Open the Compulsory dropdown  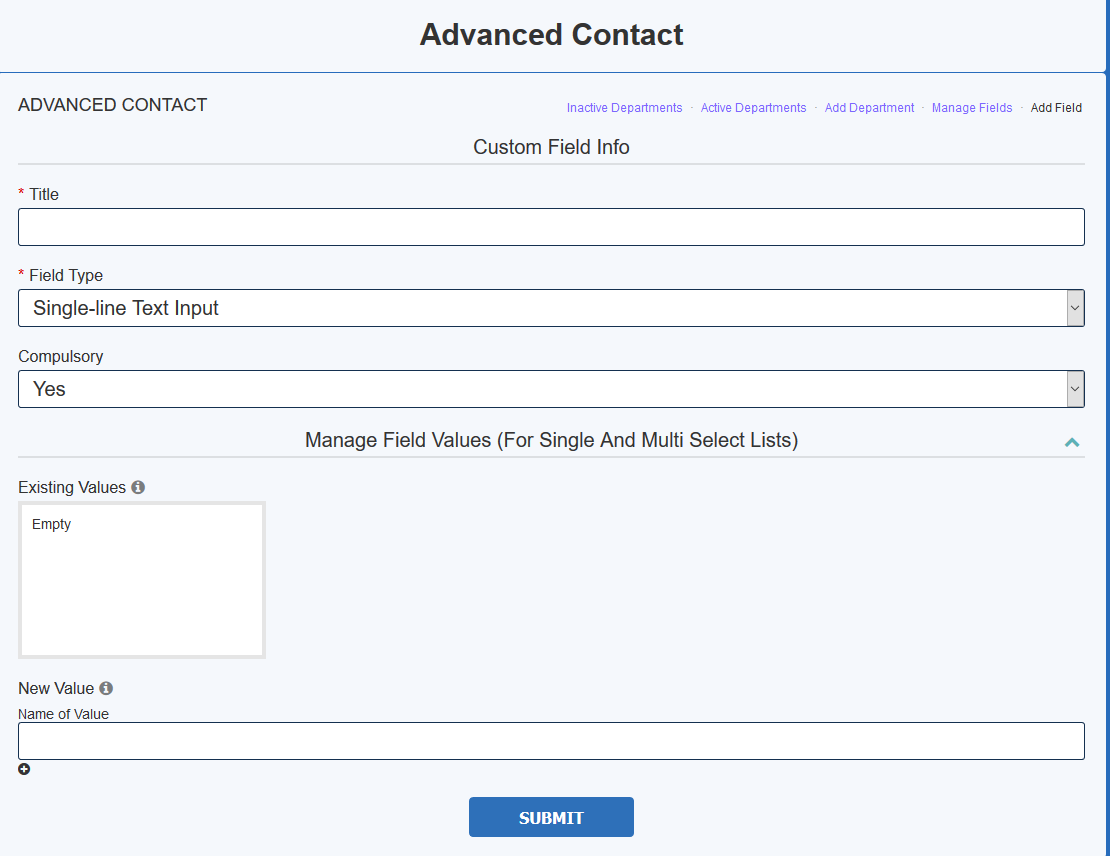(x=551, y=389)
